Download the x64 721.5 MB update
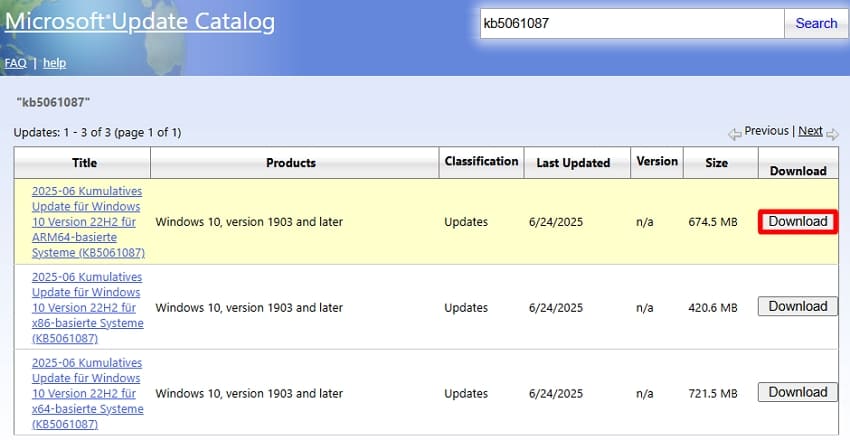The height and width of the screenshot is (440, 850). pos(798,392)
